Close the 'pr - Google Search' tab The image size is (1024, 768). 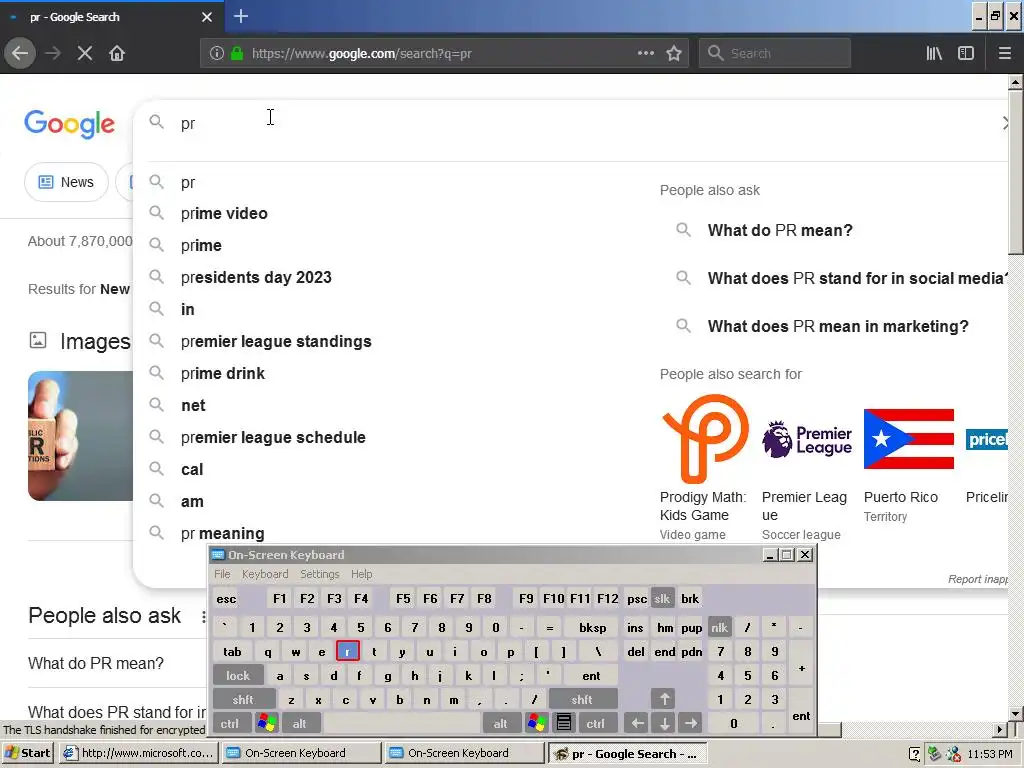(207, 17)
